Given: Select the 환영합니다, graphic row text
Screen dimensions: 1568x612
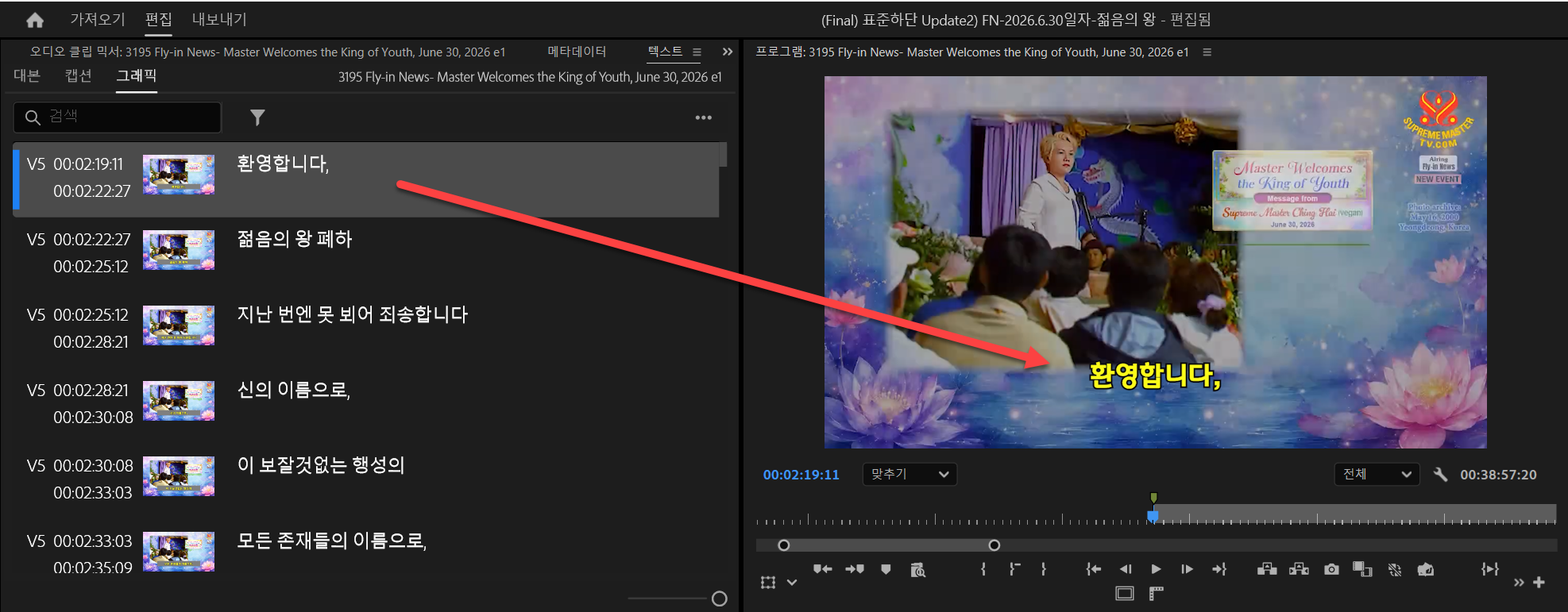Looking at the screenshot, I should (x=283, y=164).
